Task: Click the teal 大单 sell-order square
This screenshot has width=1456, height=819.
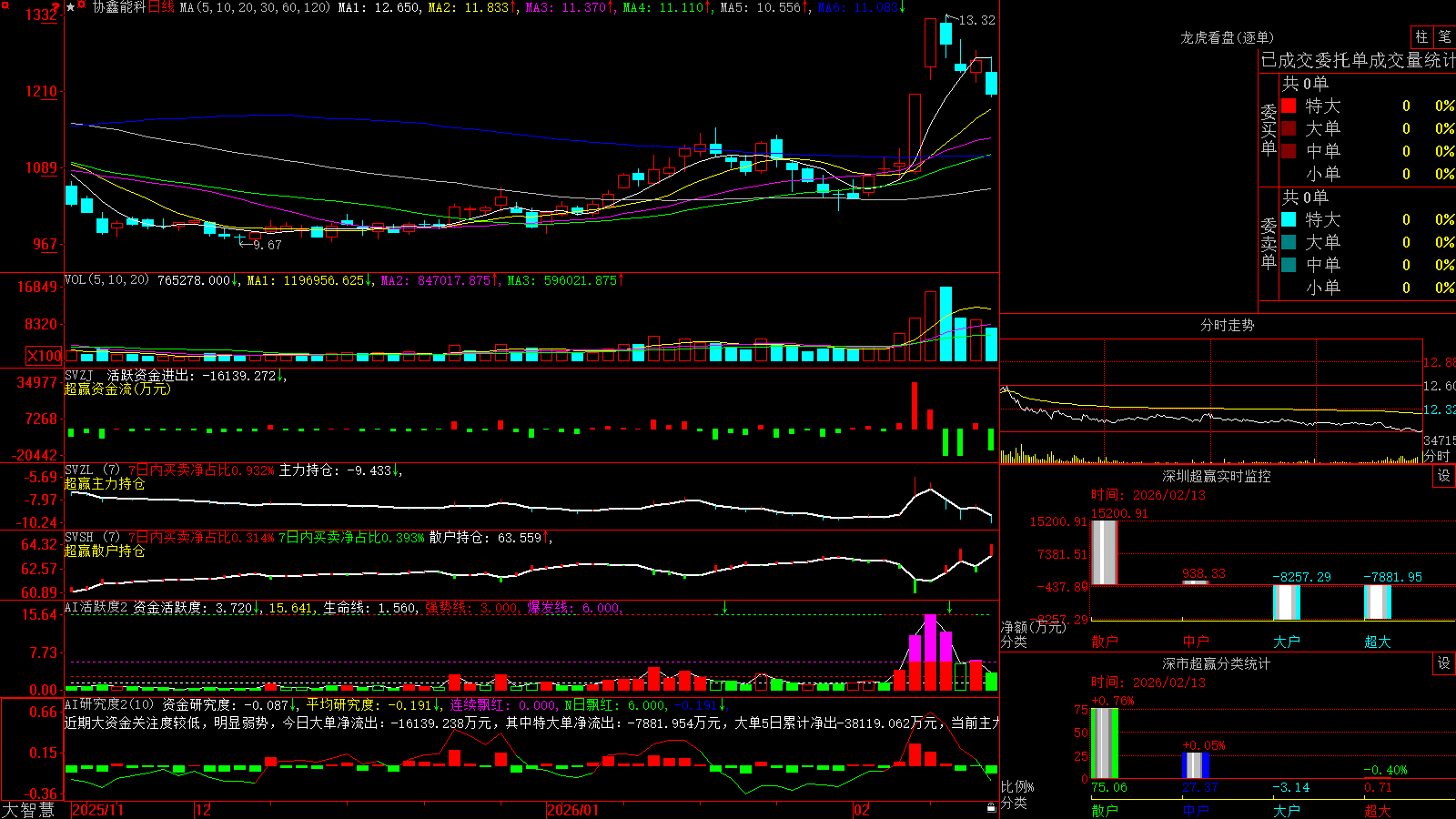Action: pyautogui.click(x=1289, y=242)
